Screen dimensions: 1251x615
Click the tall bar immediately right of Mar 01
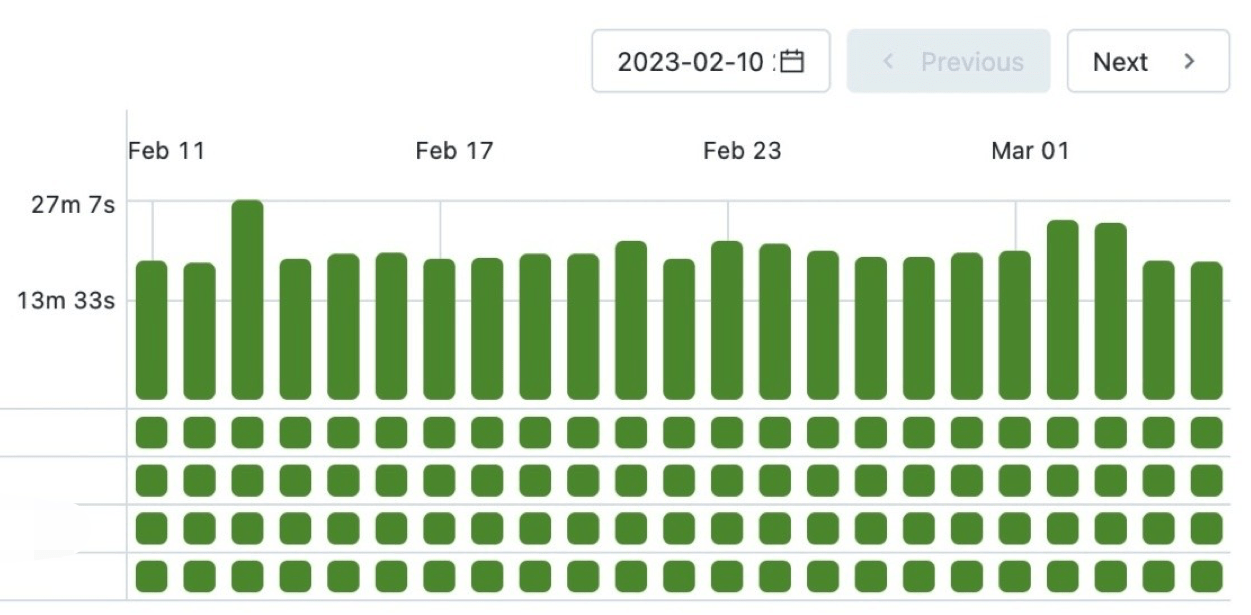click(1063, 310)
